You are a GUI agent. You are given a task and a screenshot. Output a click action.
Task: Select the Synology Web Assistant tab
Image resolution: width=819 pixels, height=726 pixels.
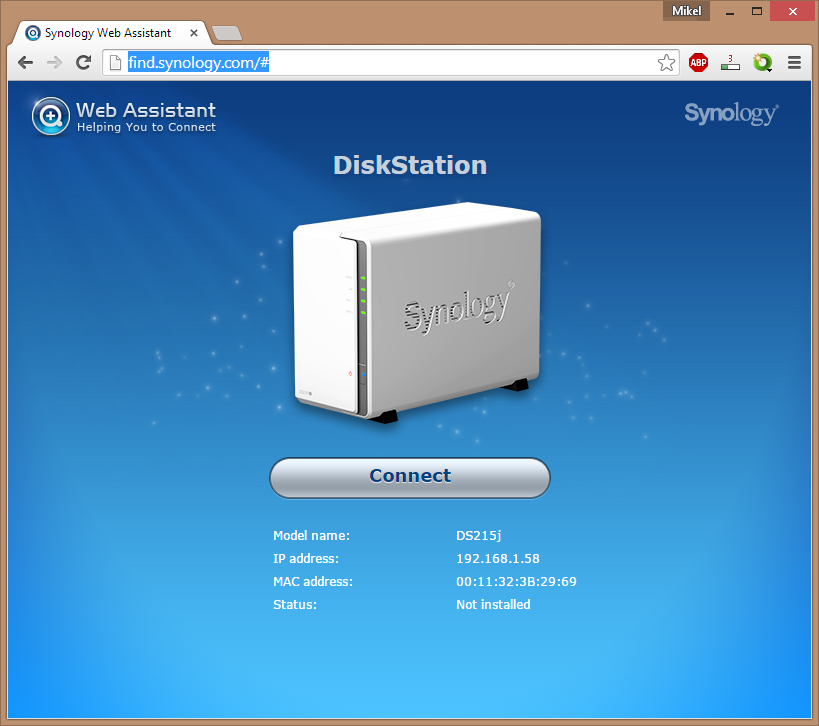click(x=110, y=33)
